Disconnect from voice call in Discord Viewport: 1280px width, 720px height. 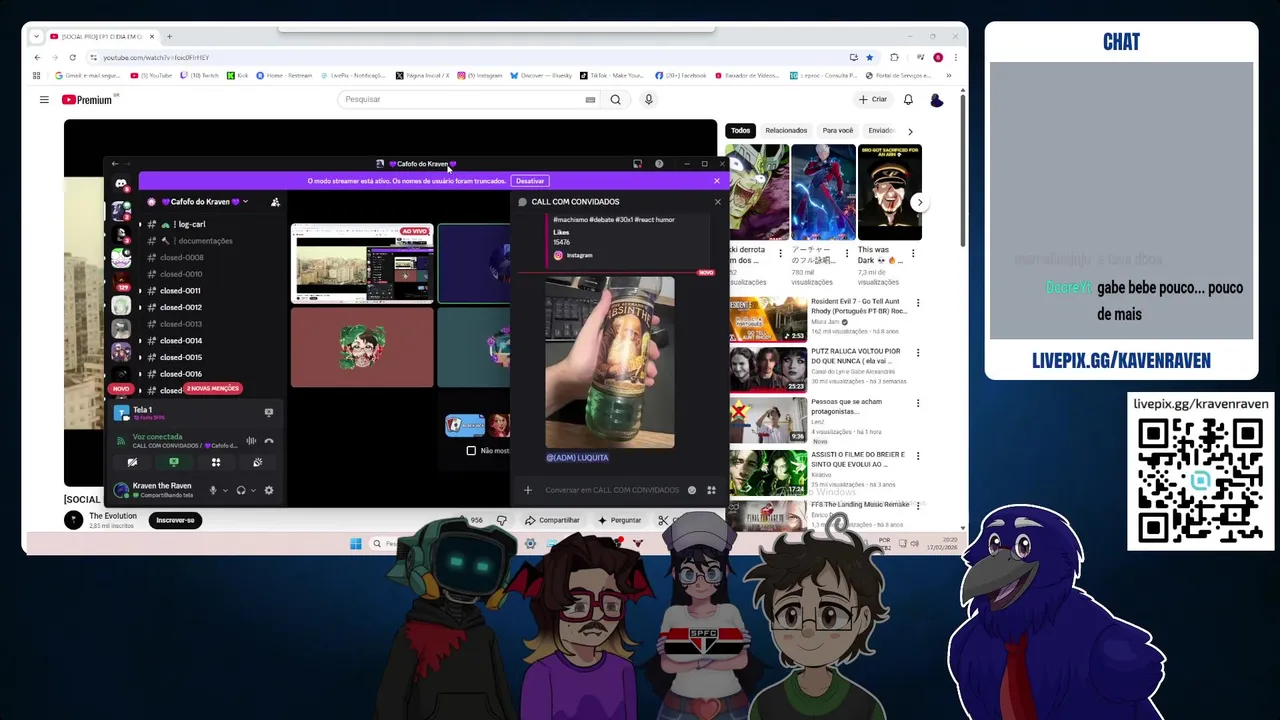(x=268, y=440)
